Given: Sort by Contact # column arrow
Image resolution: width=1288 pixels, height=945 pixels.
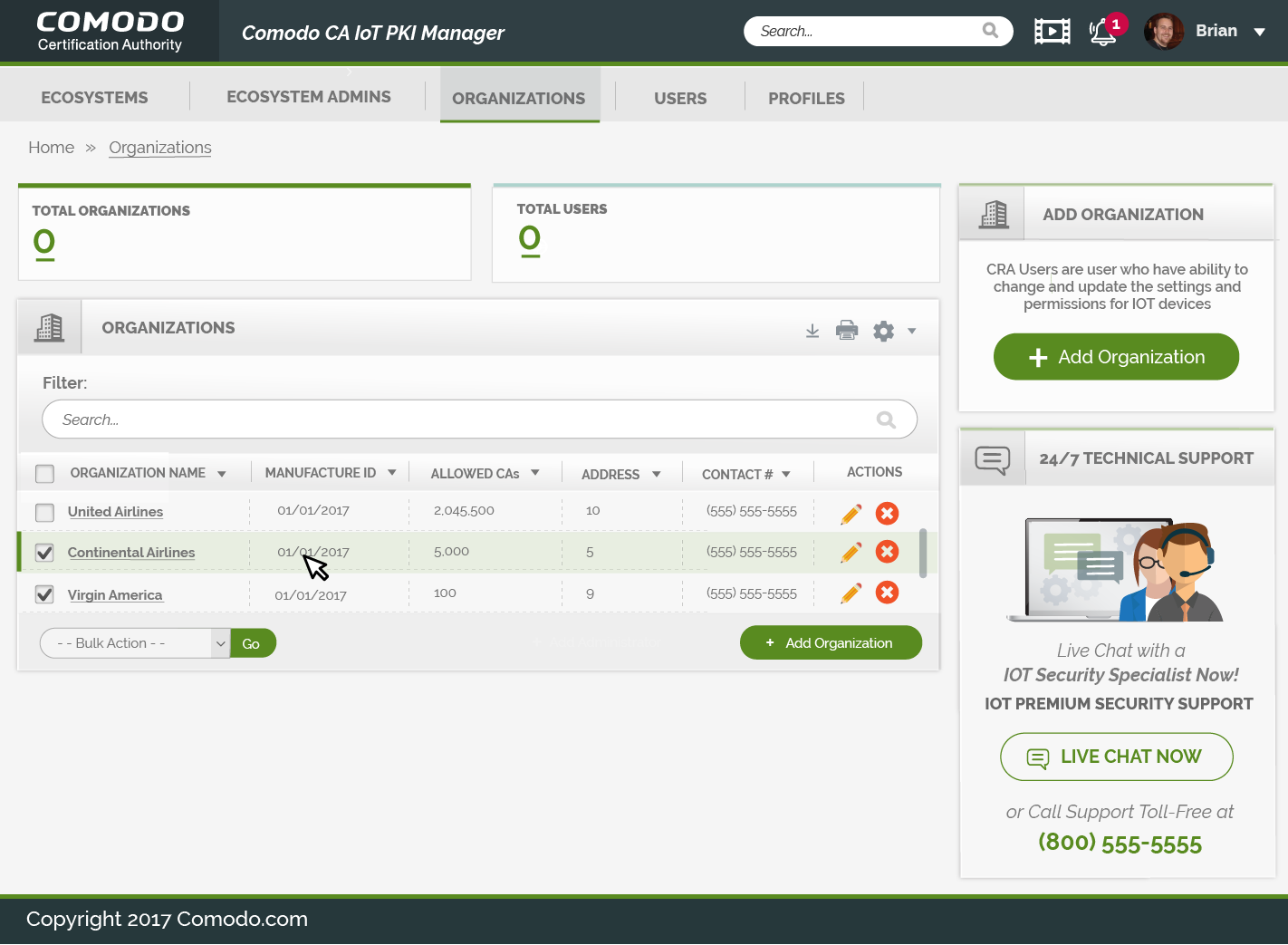Looking at the screenshot, I should coord(786,474).
